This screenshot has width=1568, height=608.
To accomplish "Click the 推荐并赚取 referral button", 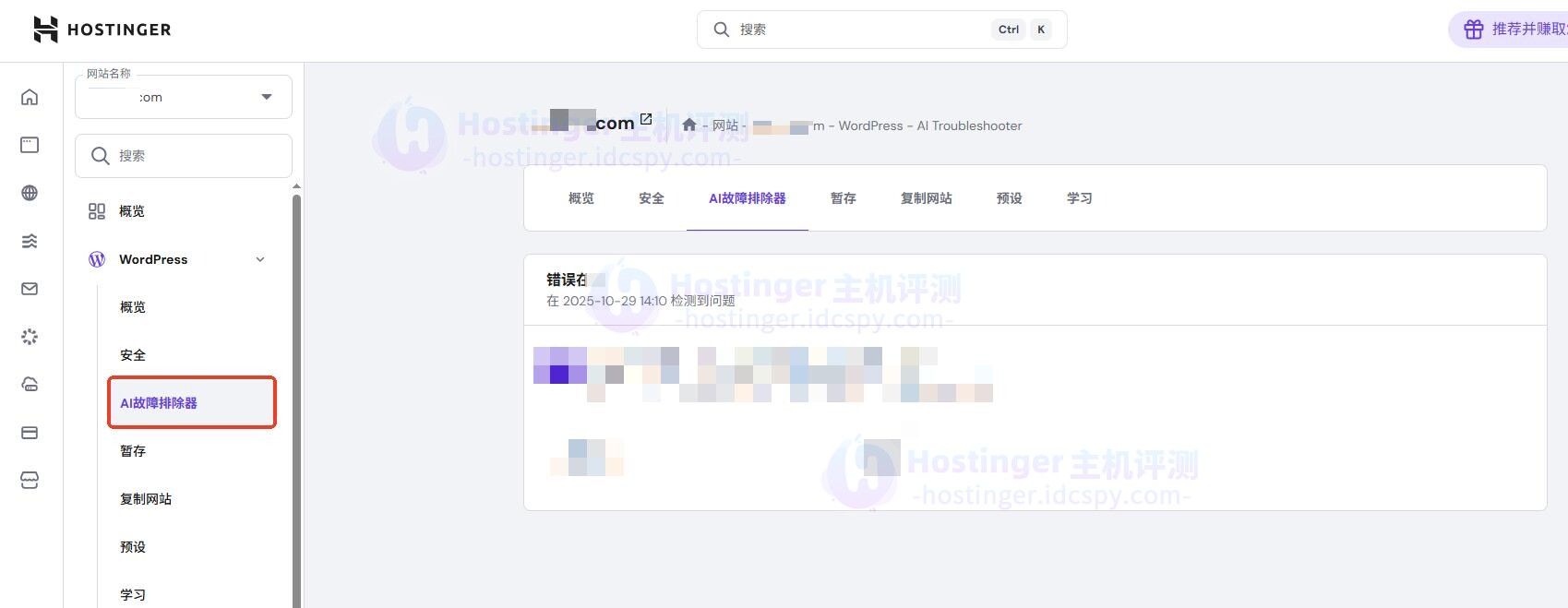I will tap(1510, 30).
